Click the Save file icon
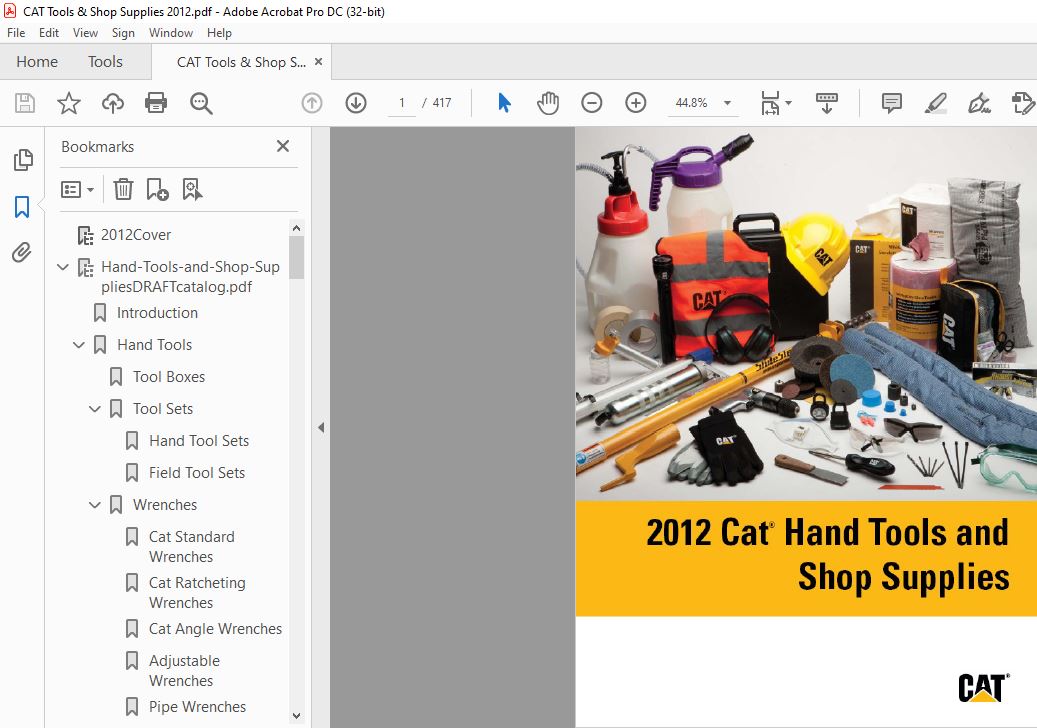 pos(24,103)
